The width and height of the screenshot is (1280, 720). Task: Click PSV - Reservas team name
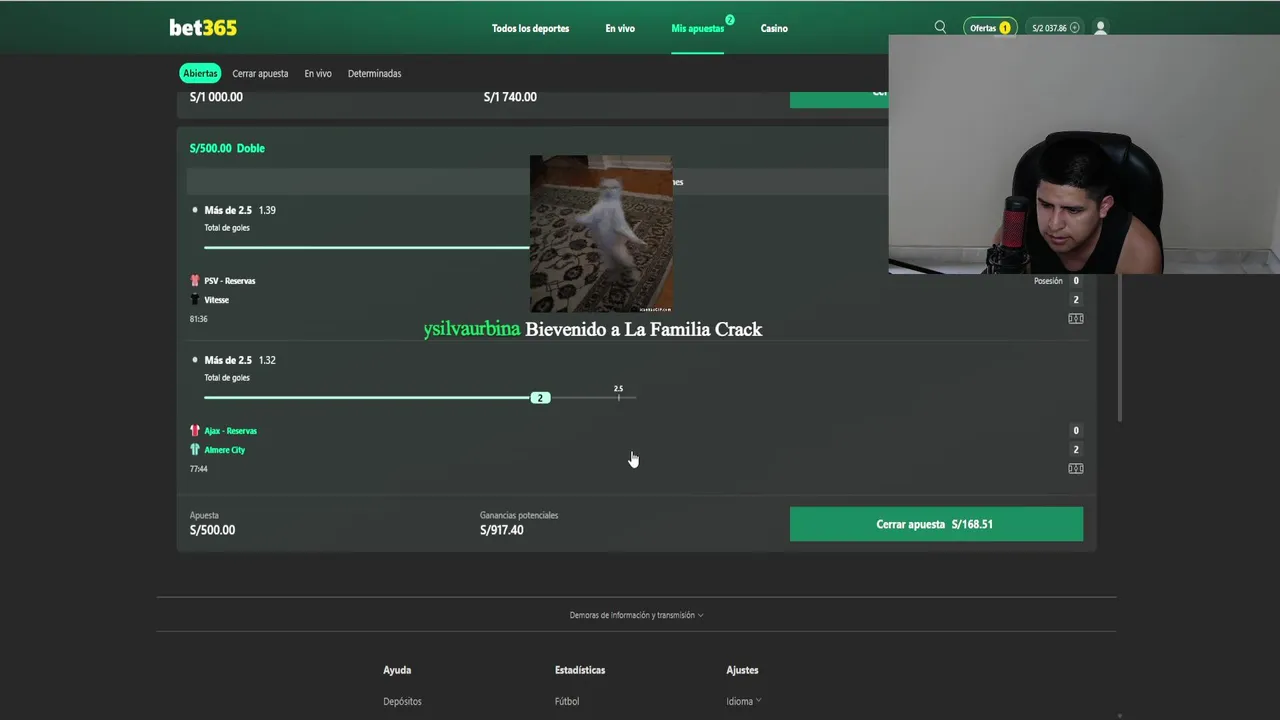coord(230,281)
